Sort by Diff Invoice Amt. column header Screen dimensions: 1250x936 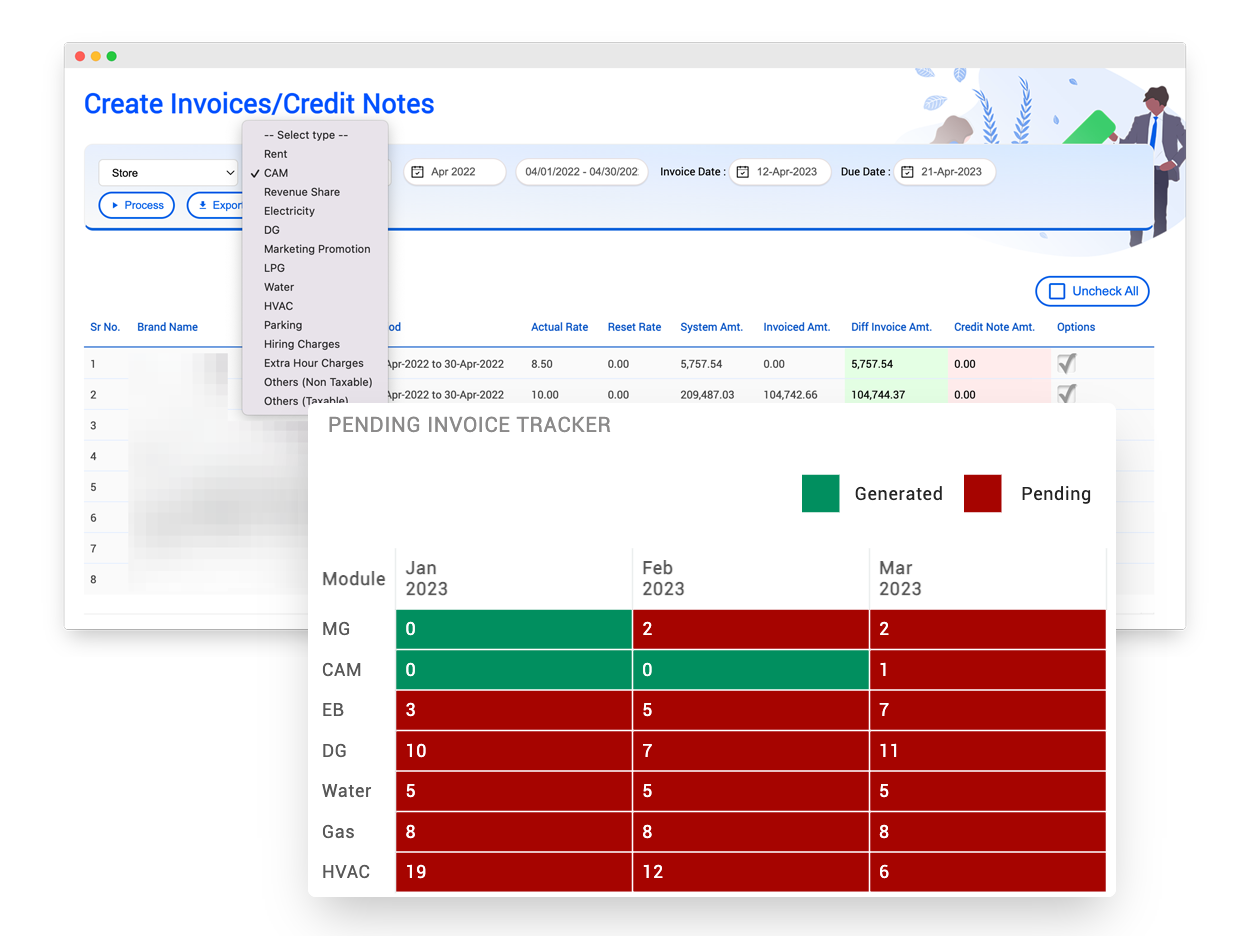(x=891, y=327)
